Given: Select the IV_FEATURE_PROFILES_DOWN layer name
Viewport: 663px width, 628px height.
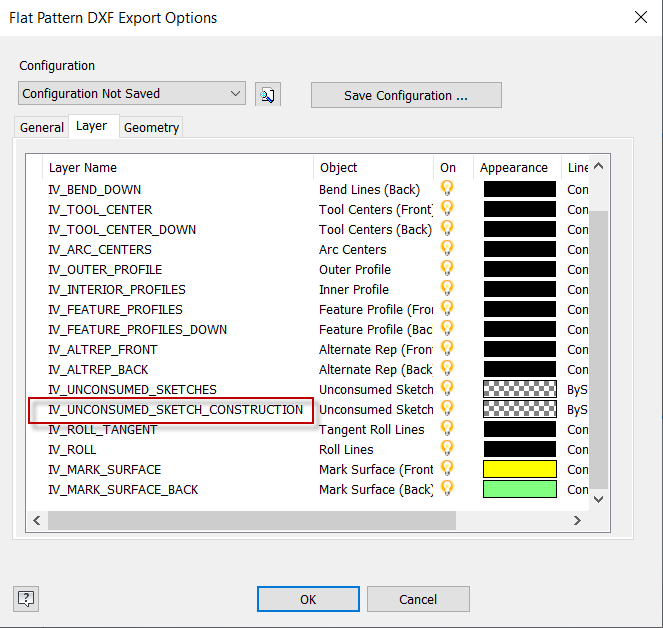Looking at the screenshot, I should point(137,330).
